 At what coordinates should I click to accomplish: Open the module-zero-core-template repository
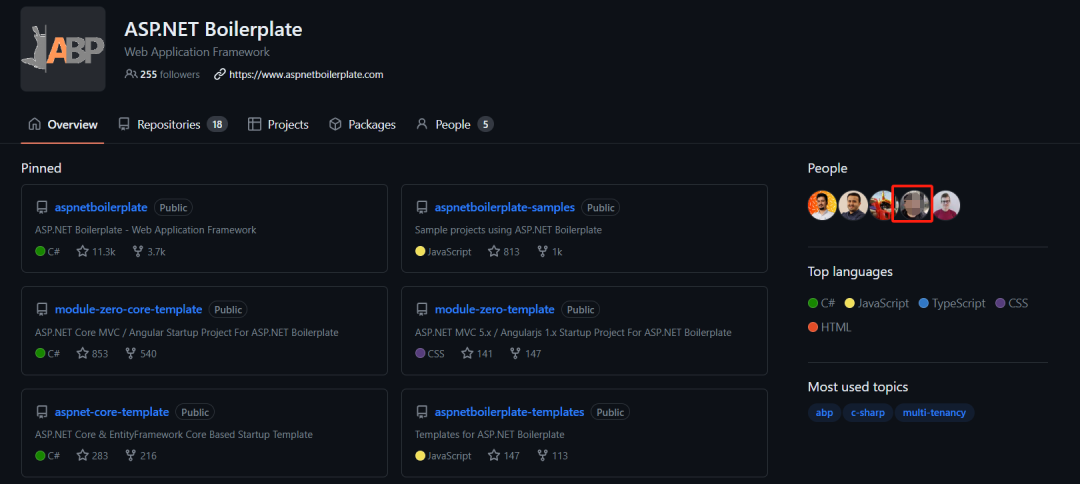point(128,309)
